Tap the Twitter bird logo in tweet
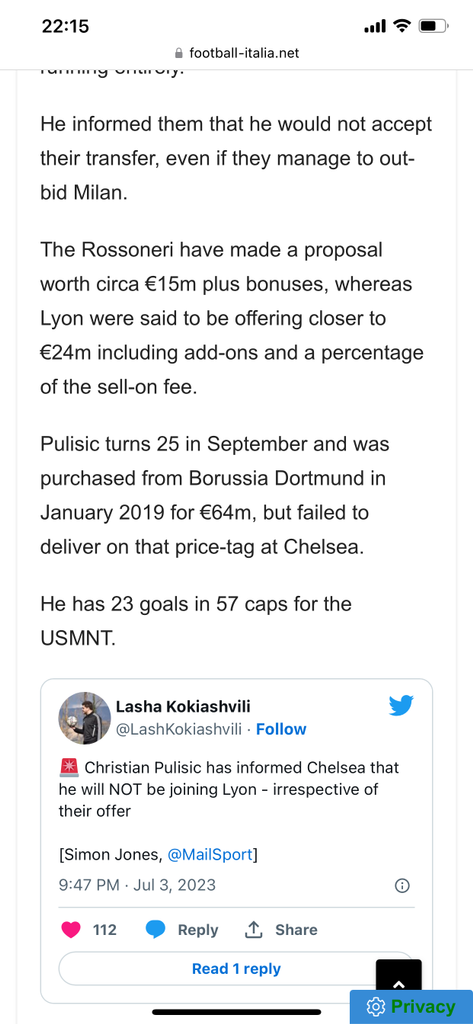 pos(401,706)
